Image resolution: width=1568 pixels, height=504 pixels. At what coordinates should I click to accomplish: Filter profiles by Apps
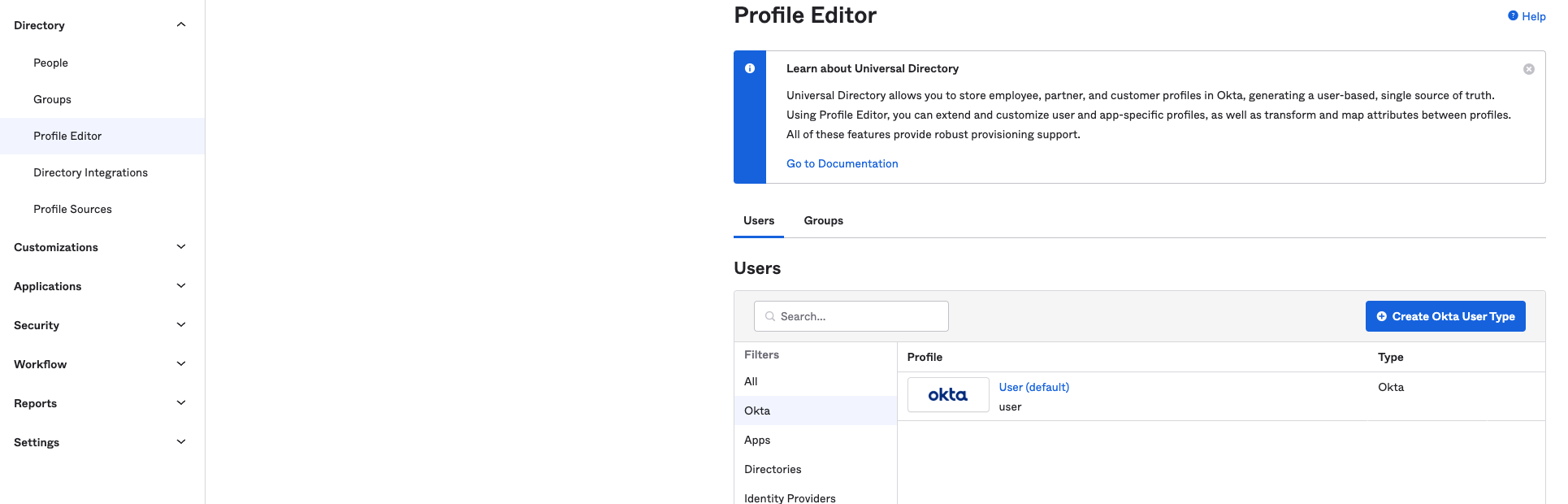tap(757, 440)
